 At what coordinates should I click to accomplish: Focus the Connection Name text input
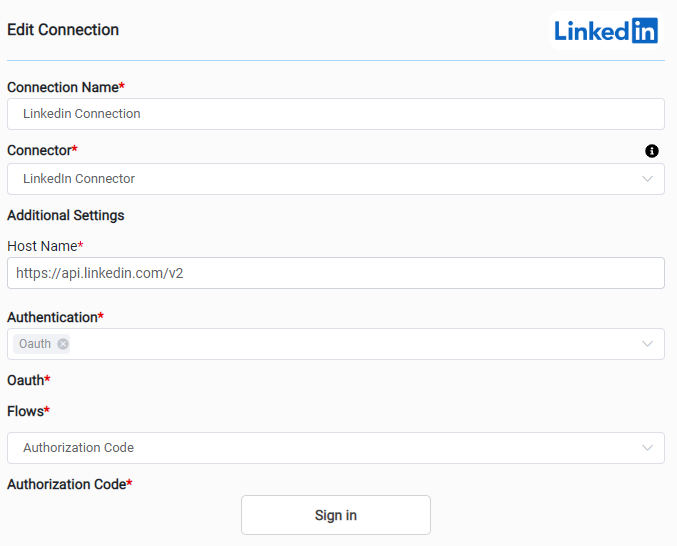tap(335, 114)
